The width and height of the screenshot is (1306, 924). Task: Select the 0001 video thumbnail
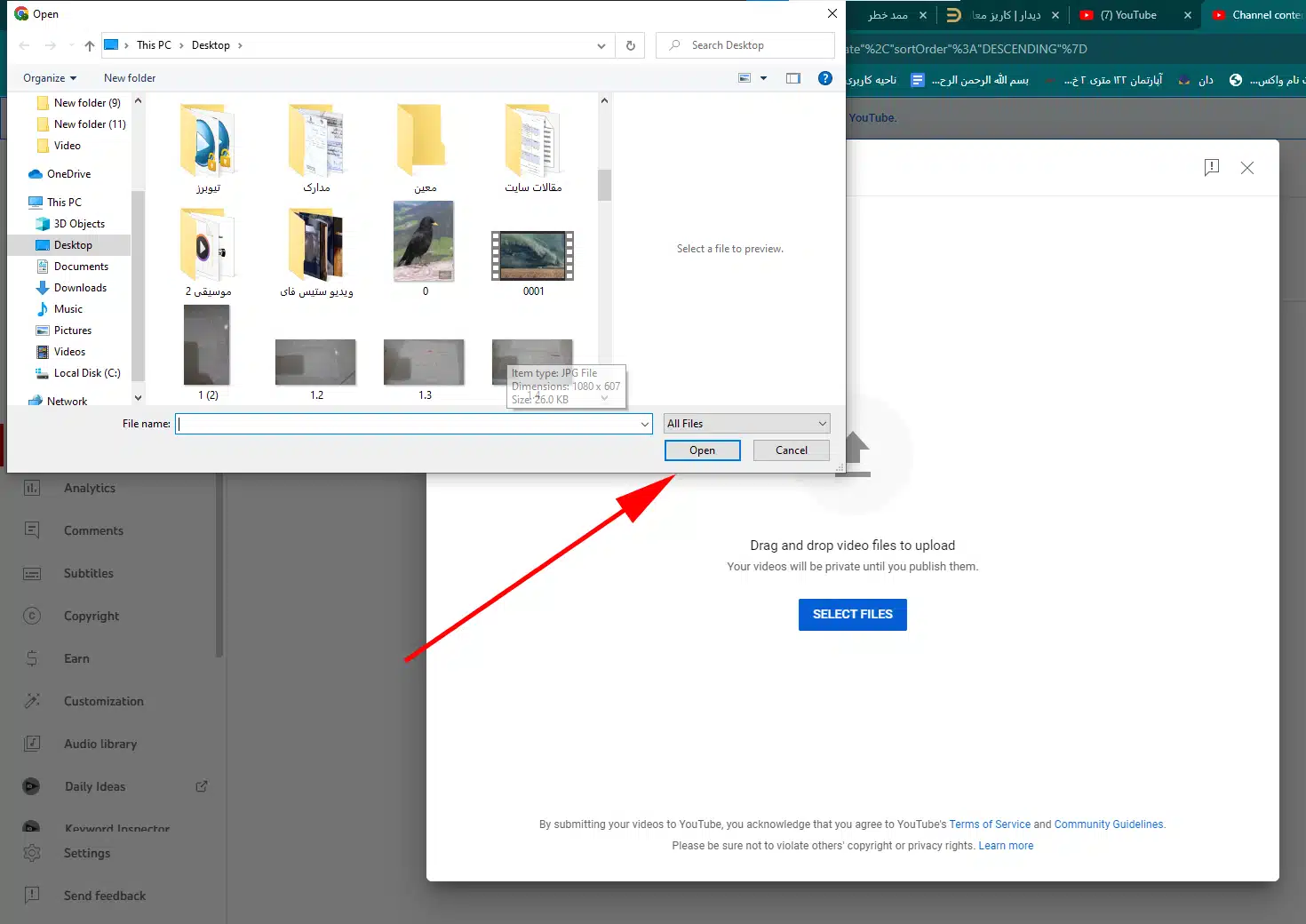[533, 257]
